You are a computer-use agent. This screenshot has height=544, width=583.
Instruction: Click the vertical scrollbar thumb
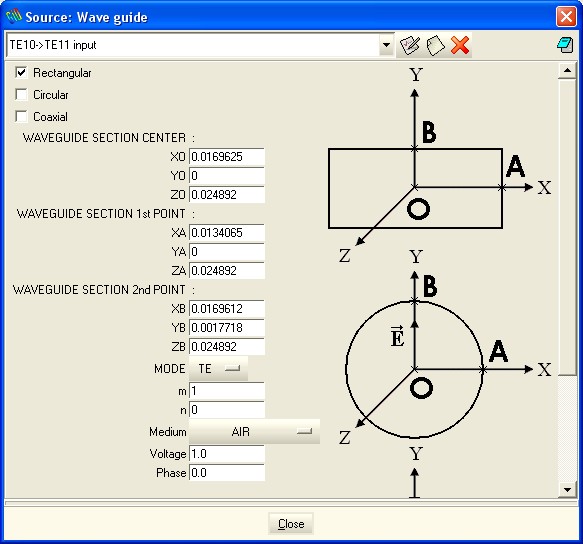(x=567, y=228)
